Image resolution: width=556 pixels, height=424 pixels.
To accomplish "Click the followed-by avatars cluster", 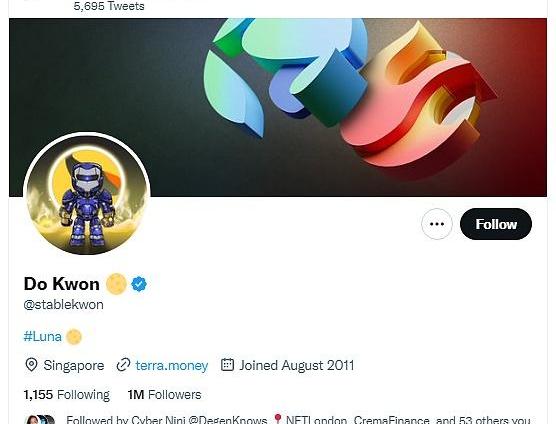I will tap(40, 419).
